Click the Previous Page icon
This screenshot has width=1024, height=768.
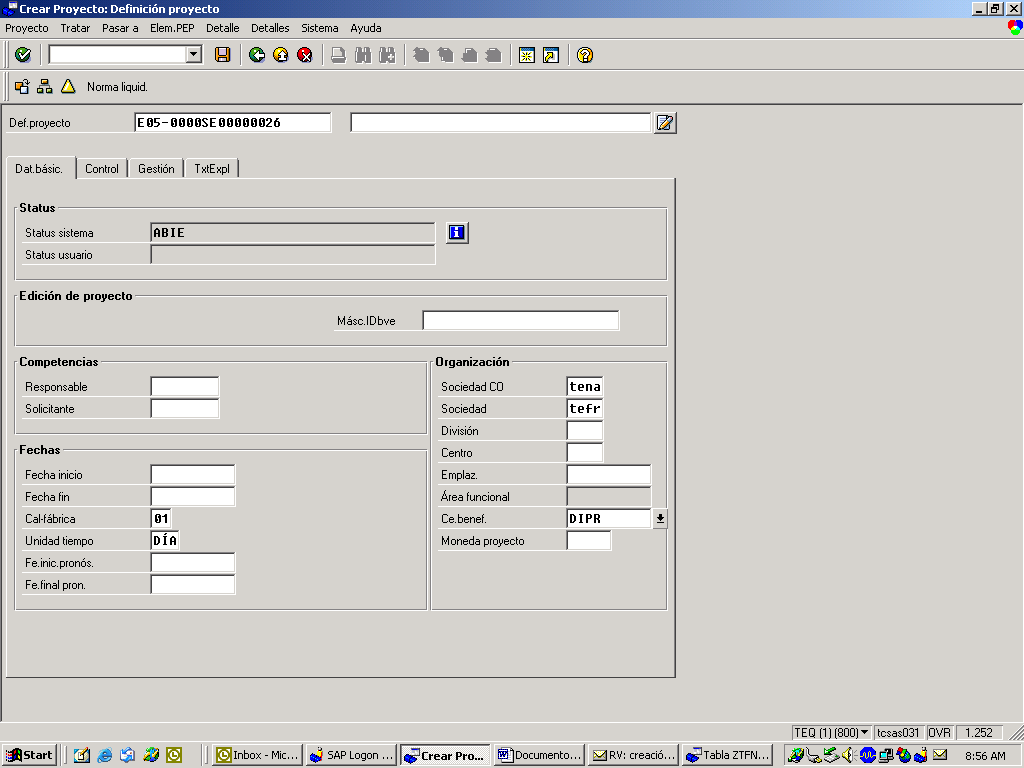pyautogui.click(x=445, y=55)
